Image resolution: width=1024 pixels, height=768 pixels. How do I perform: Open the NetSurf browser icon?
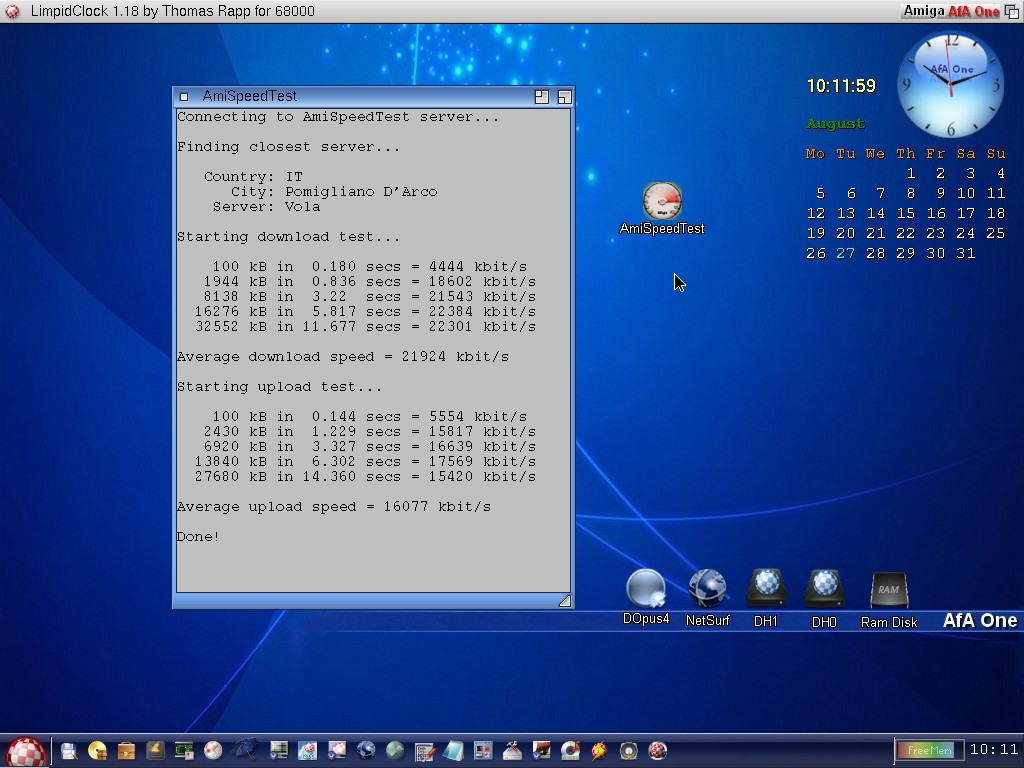[707, 590]
